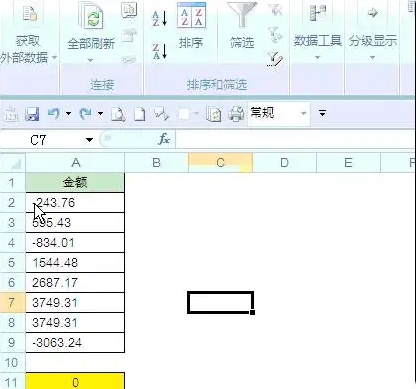Click the 全部刷新 refresh all icon
This screenshot has height=389, width=416.
(92, 17)
